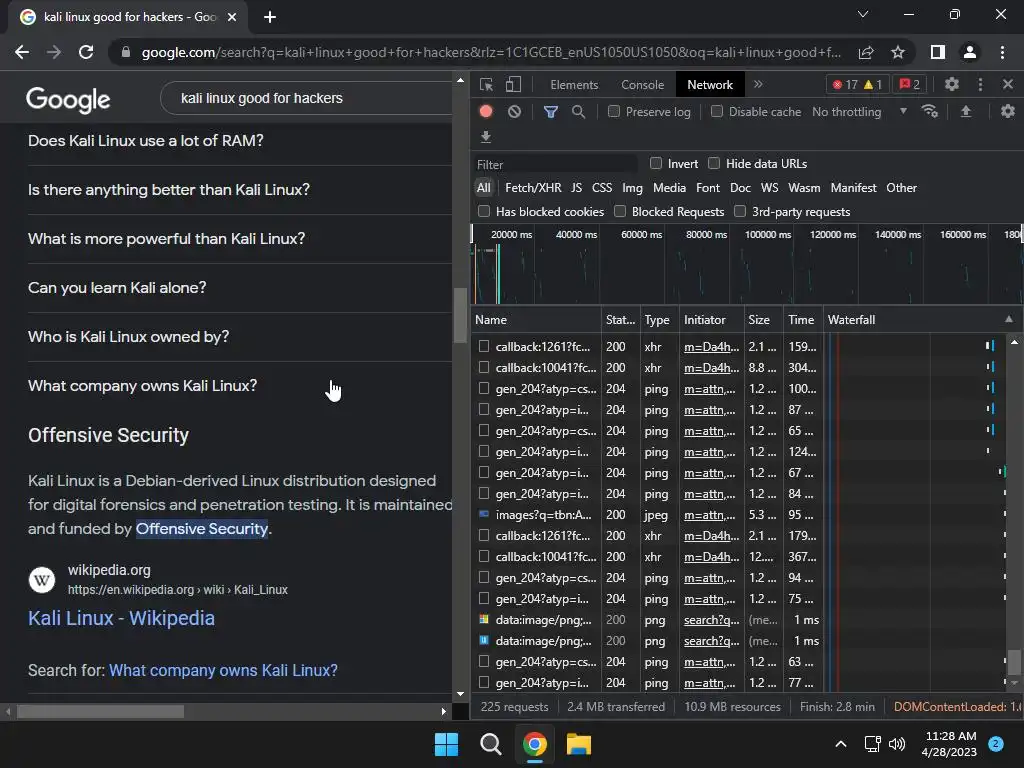The width and height of the screenshot is (1024, 768).
Task: Close the DevTools panel
Action: [1008, 84]
